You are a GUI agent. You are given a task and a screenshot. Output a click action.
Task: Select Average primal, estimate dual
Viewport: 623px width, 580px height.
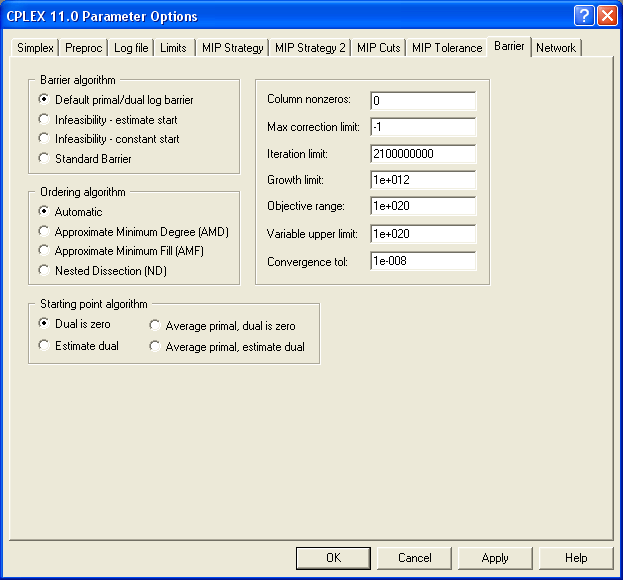[x=227, y=347]
